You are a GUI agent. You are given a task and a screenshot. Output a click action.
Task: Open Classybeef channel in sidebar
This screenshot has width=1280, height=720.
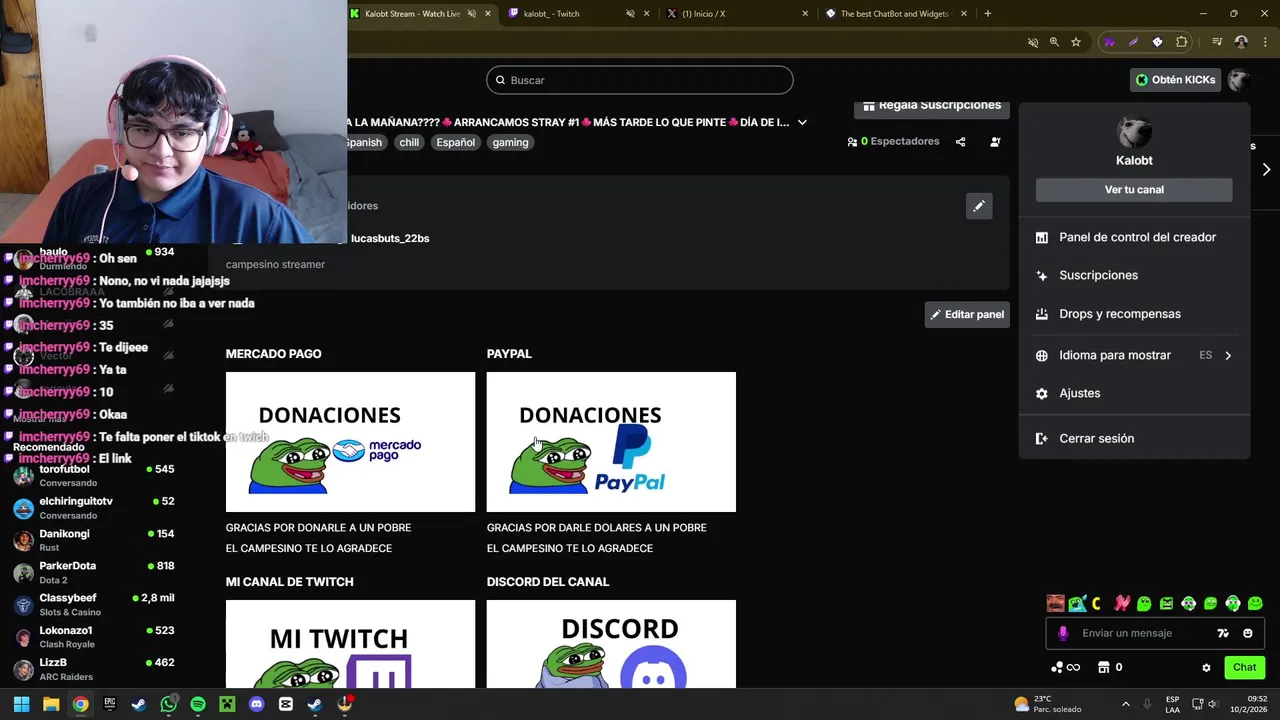95,604
